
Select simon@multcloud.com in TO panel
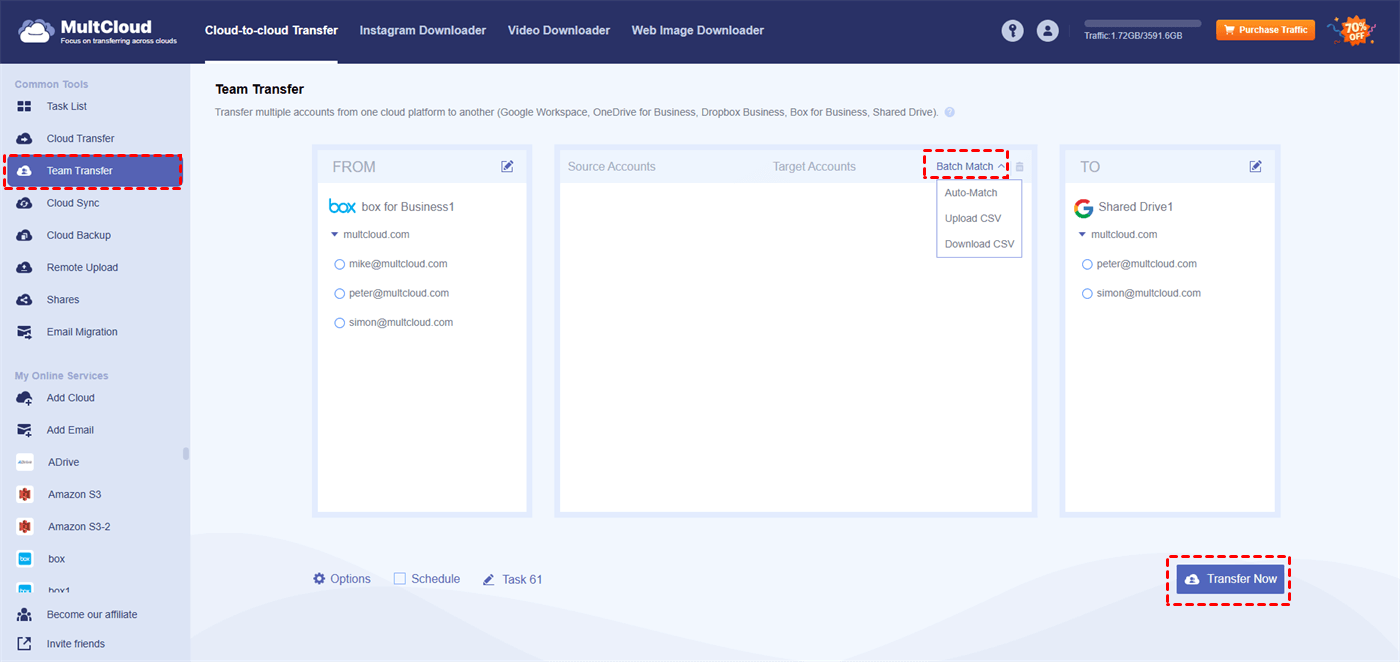(x=1087, y=293)
